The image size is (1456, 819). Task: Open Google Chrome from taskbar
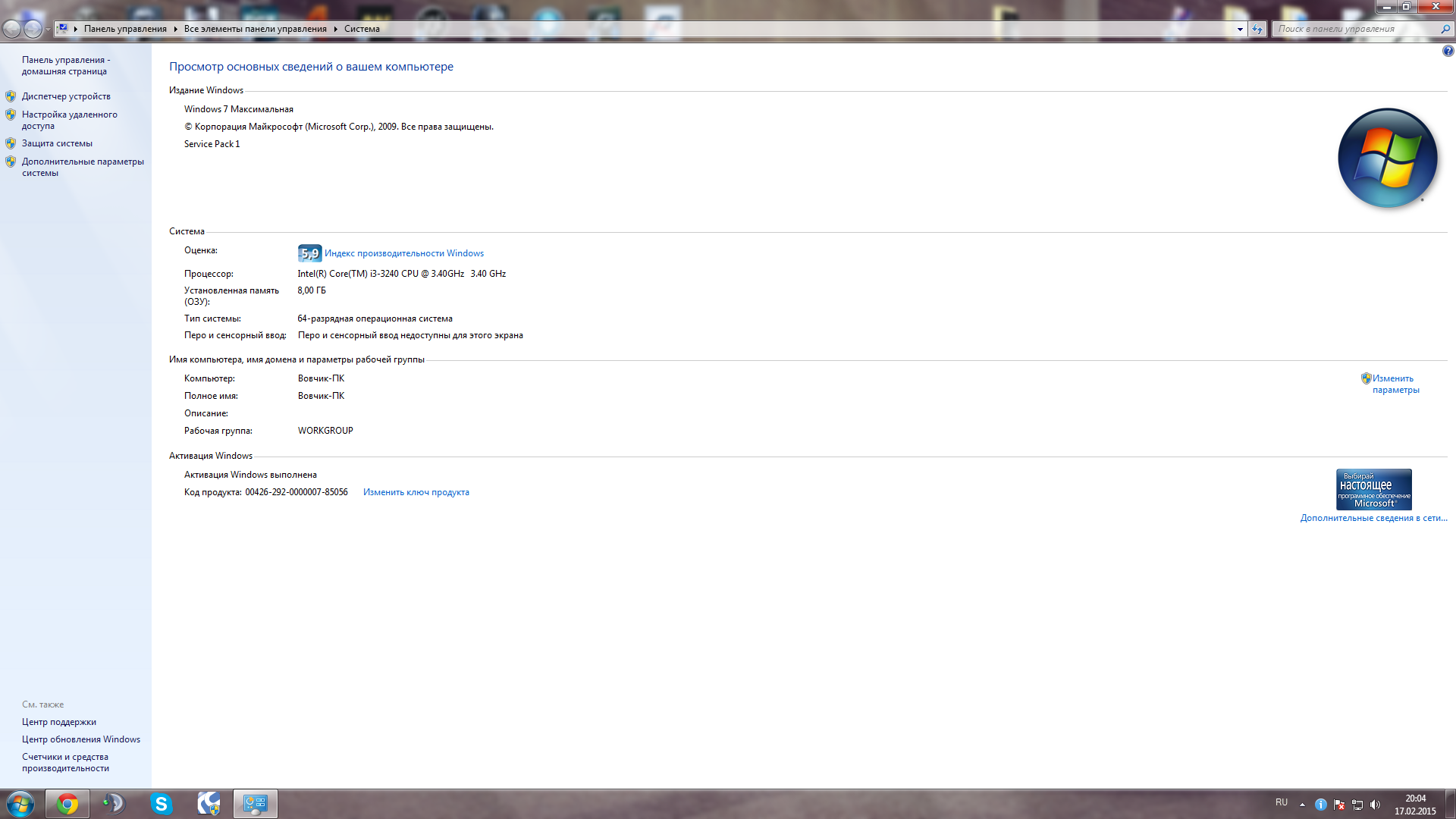[x=67, y=804]
